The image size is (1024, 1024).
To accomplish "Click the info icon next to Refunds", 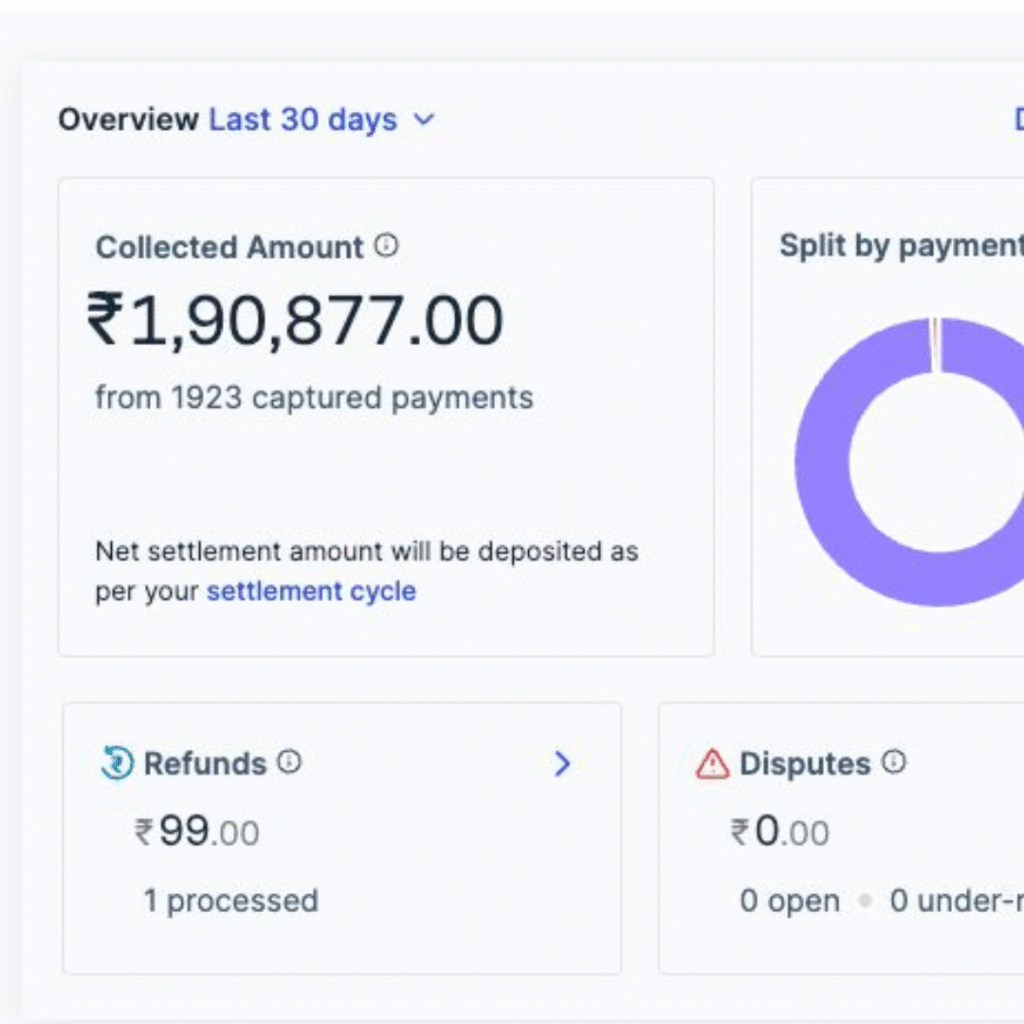I will [289, 763].
